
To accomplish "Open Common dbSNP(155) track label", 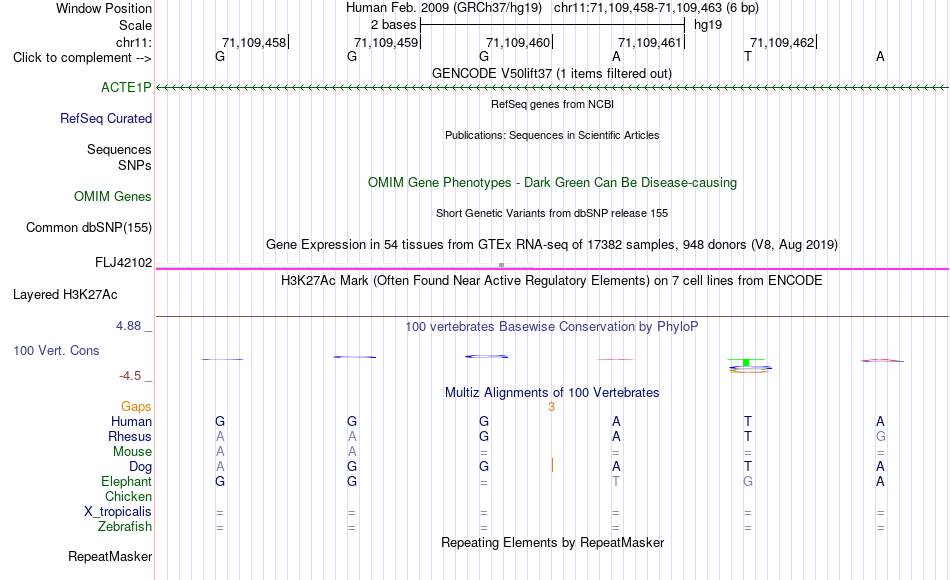I will tap(89, 227).
